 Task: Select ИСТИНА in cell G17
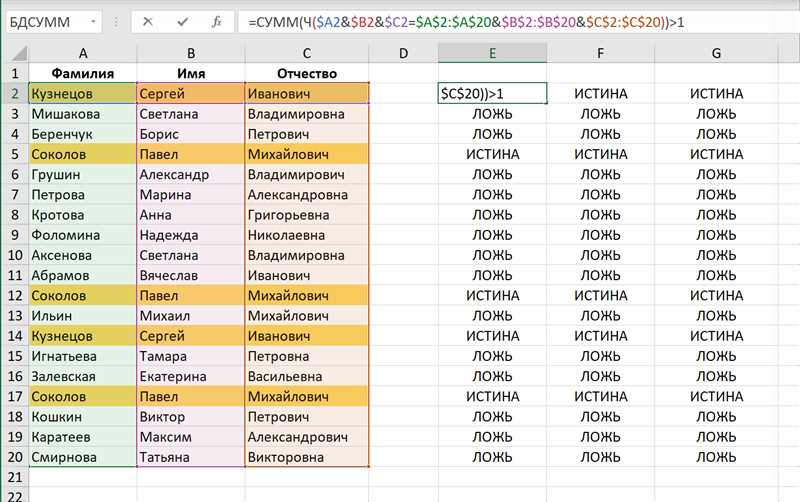pyautogui.click(x=716, y=396)
